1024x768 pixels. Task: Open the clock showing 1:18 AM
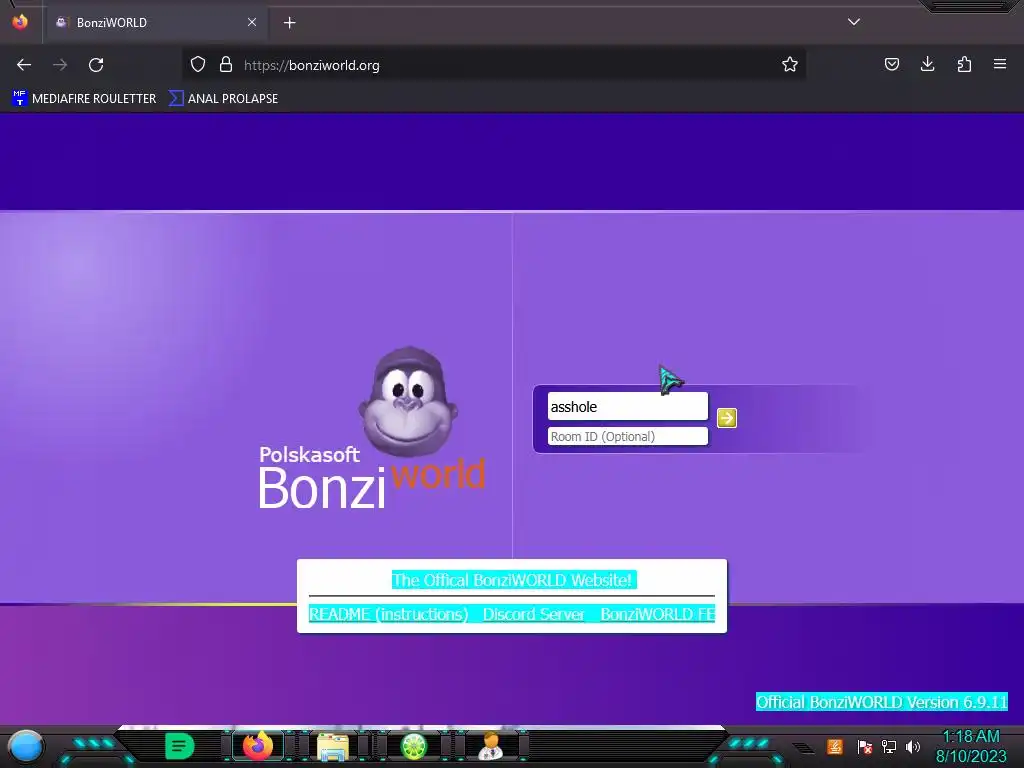[971, 746]
